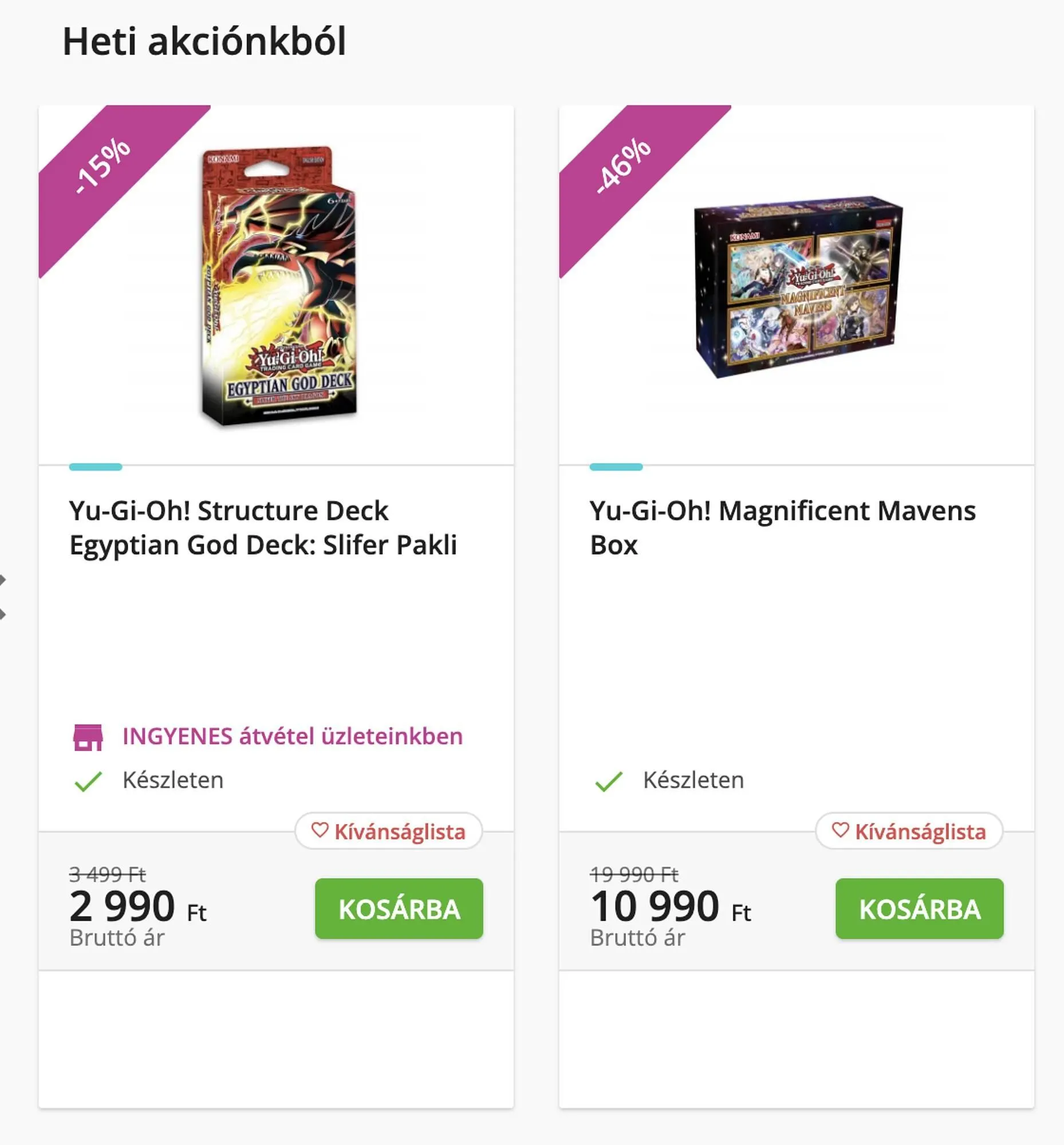This screenshot has width=1064, height=1145.
Task: Click the heart icon on Magnificent Mavens wishlist
Action: (840, 830)
